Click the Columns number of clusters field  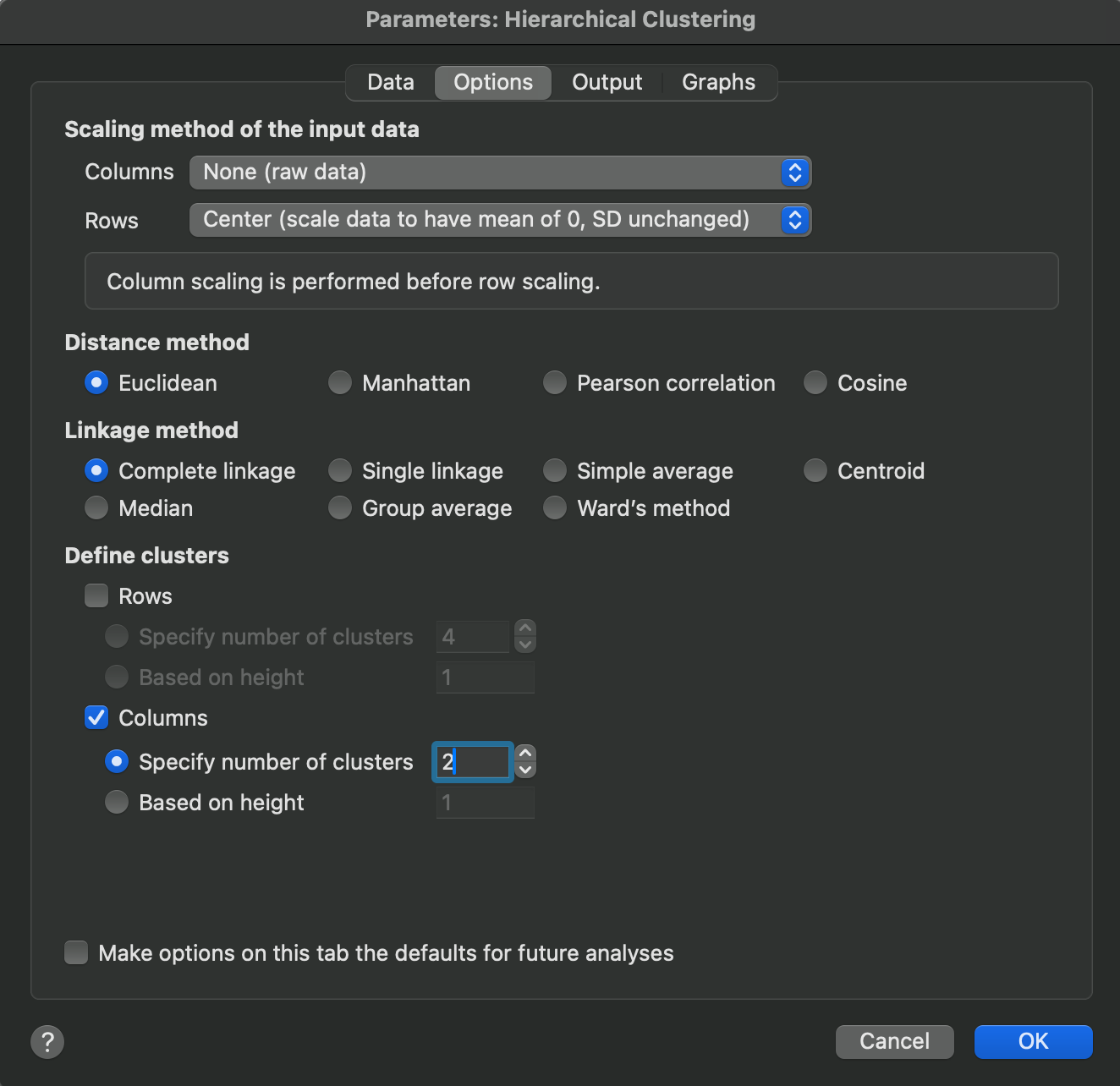(x=474, y=762)
